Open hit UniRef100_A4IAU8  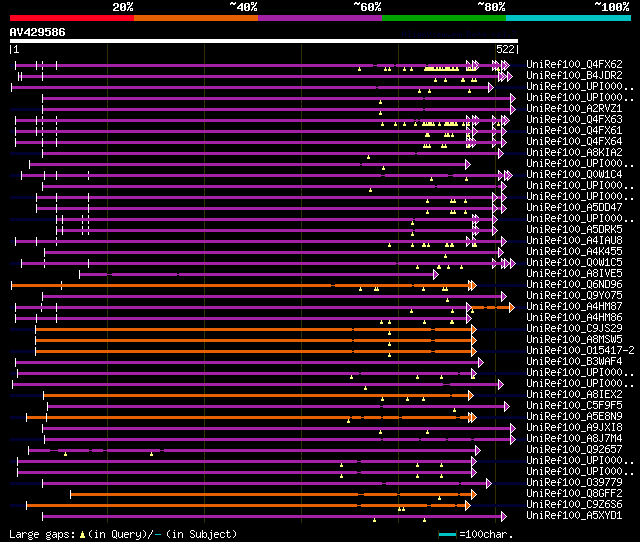coord(574,241)
